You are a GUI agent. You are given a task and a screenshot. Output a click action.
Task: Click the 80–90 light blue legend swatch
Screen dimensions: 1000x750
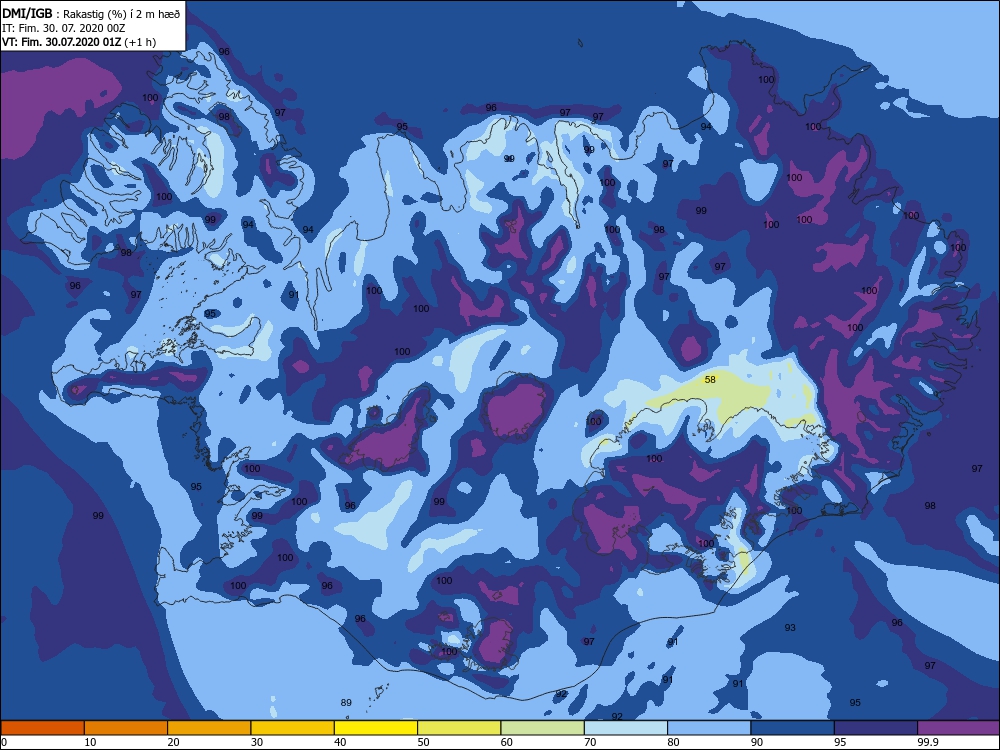click(x=709, y=728)
